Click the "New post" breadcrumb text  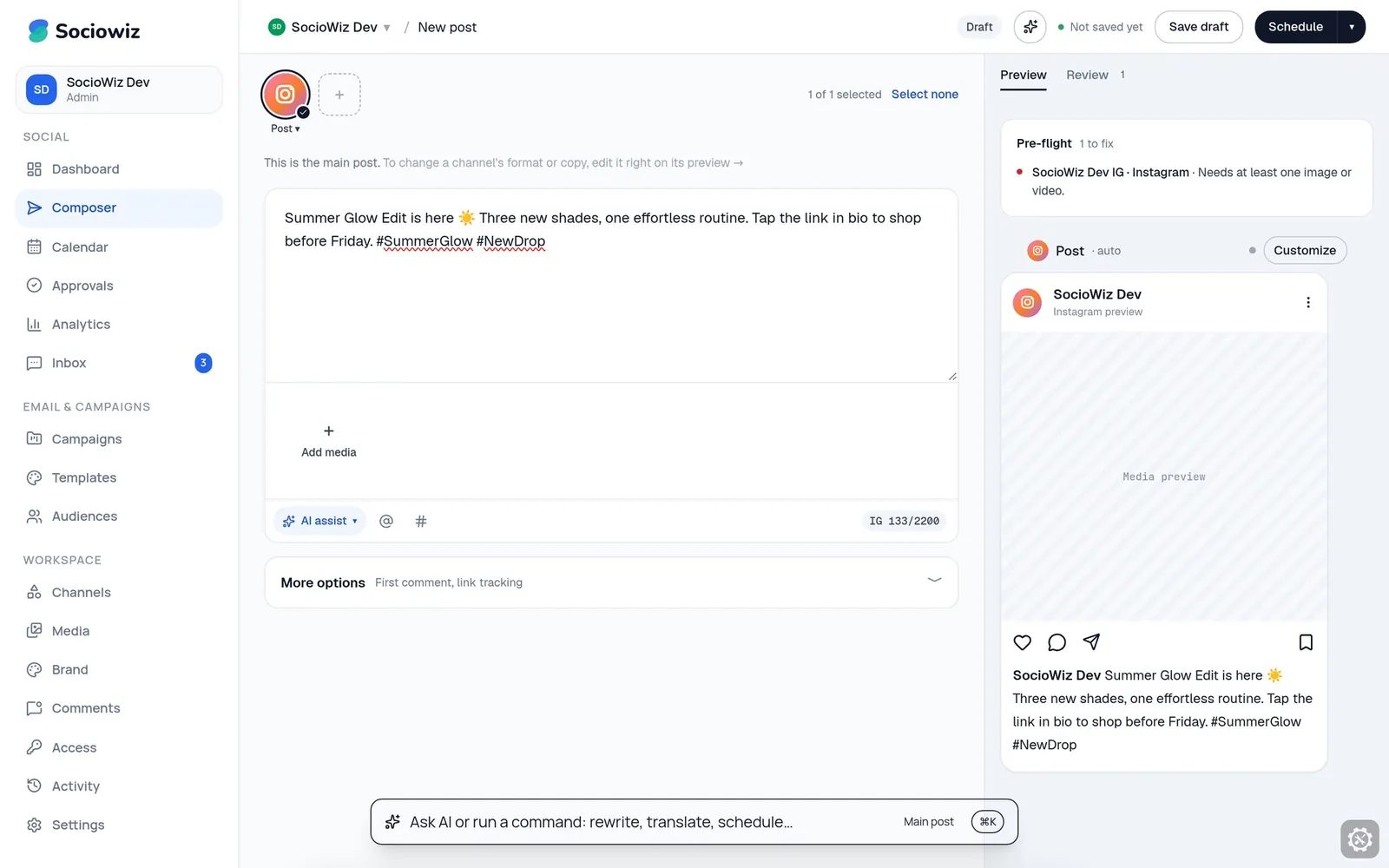click(x=447, y=27)
